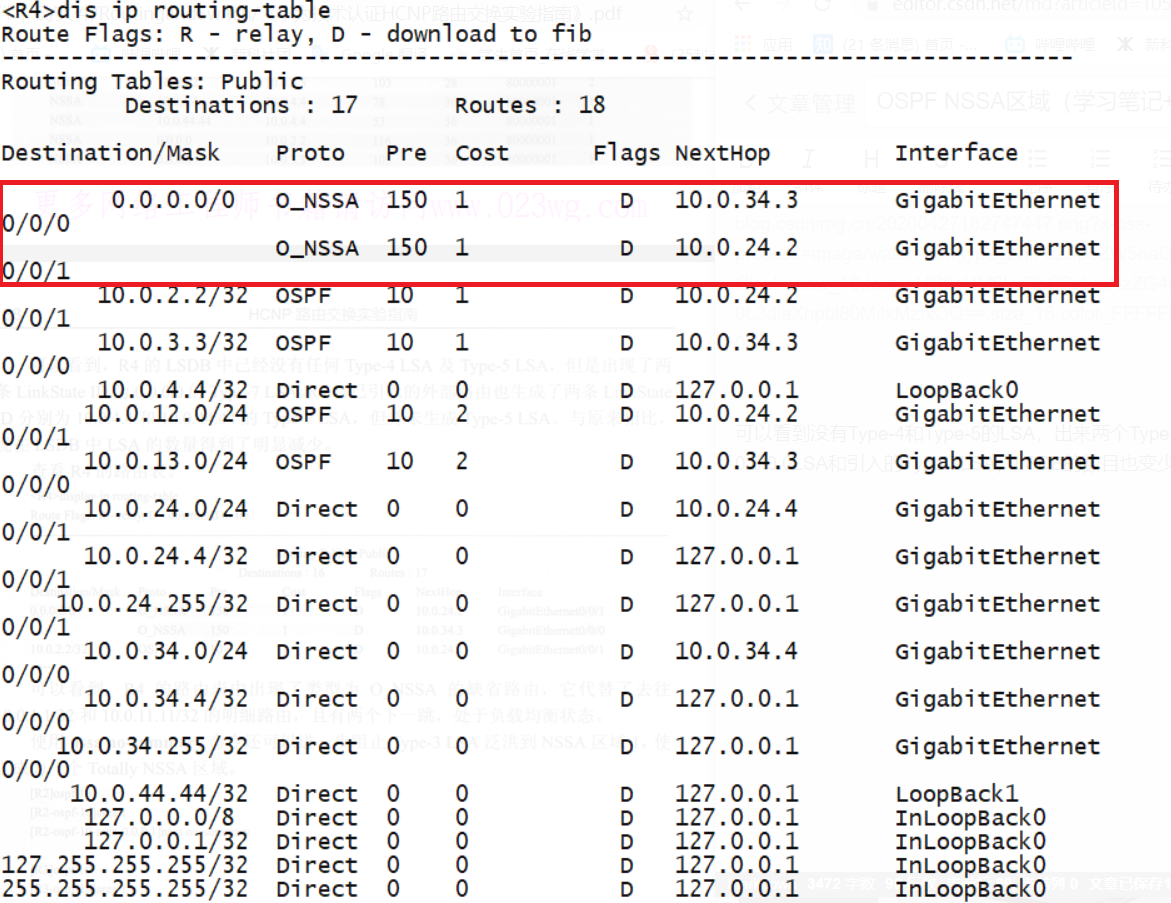1171x903 pixels.
Task: Open the address bar security lock panel
Action: (872, 10)
